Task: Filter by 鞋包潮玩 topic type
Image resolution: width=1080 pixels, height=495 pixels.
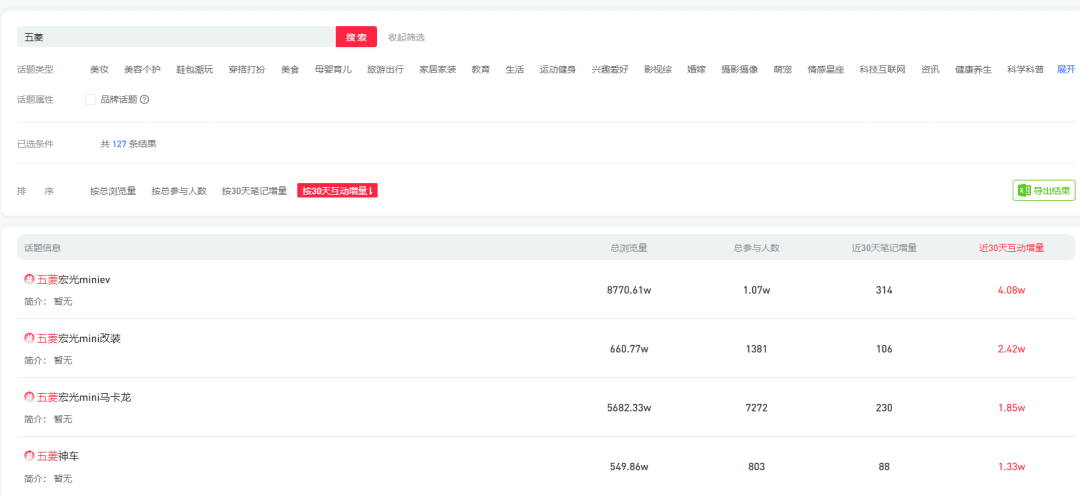Action: [x=195, y=70]
